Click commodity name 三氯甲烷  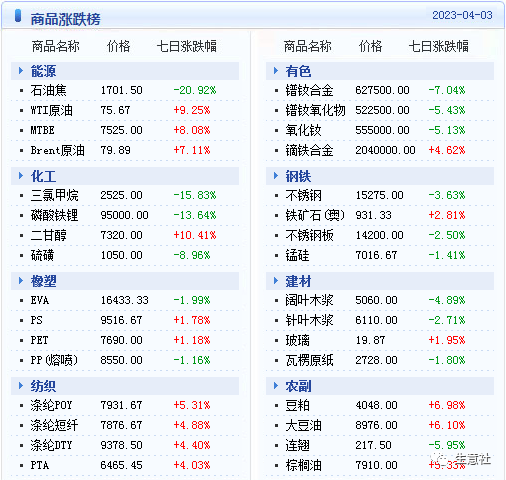[54, 195]
